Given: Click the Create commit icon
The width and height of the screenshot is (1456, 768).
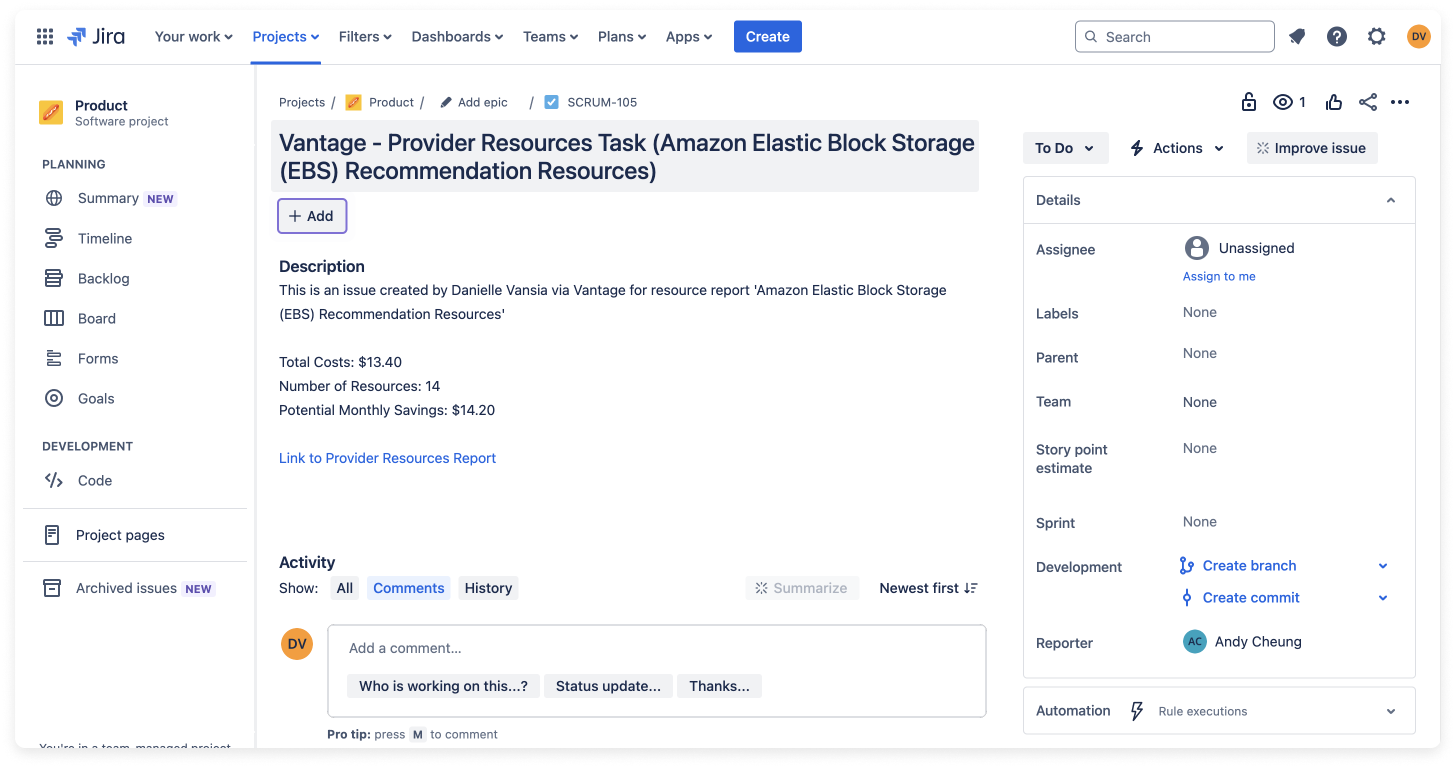Looking at the screenshot, I should pos(1187,598).
